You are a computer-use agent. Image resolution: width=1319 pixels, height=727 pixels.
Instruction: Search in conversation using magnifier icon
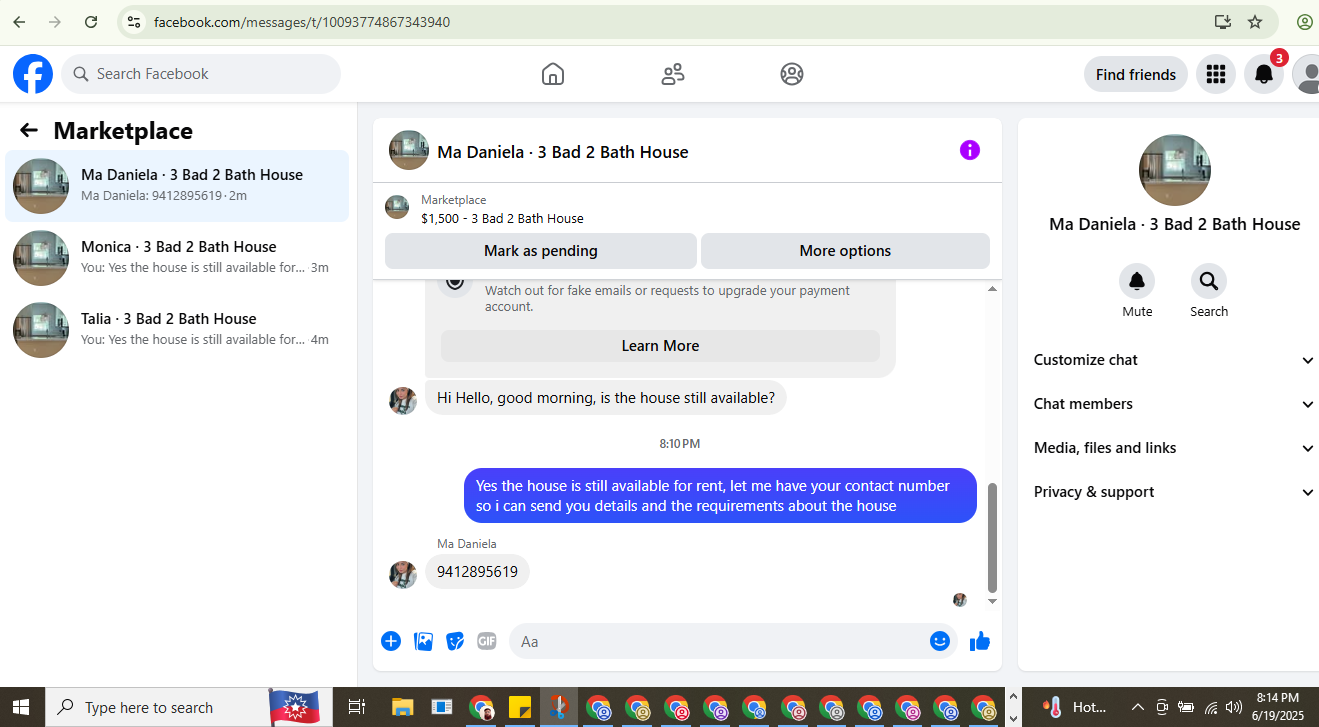(x=1209, y=281)
